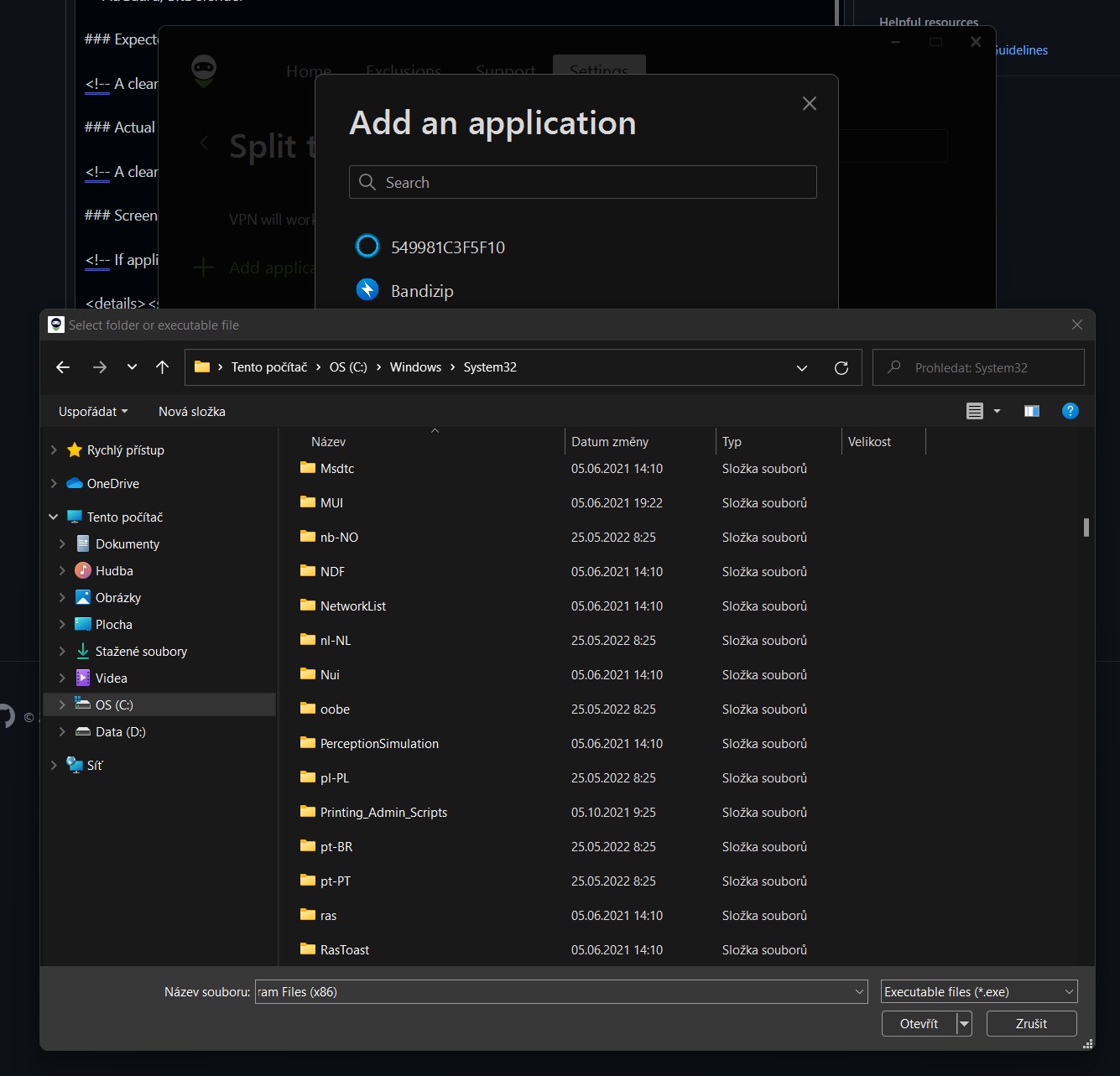Select the ras folder
Viewport: 1120px width, 1076px height.
coord(328,915)
